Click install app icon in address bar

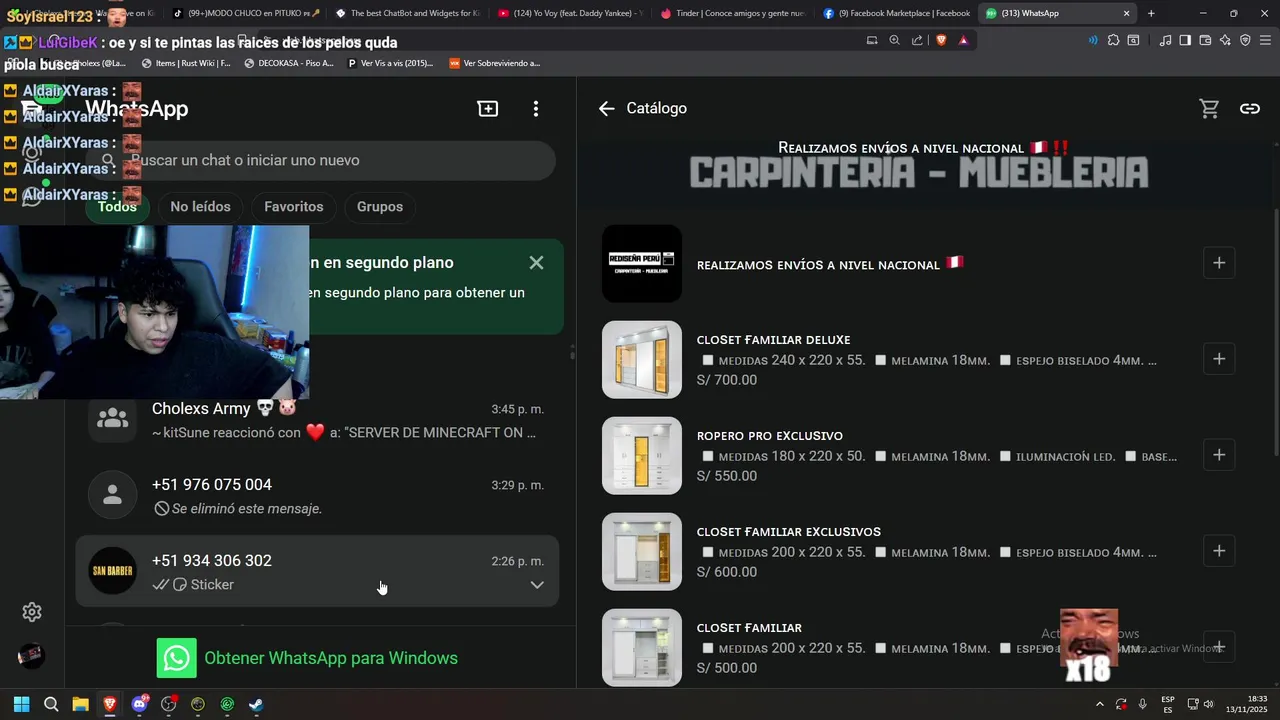click(x=872, y=40)
